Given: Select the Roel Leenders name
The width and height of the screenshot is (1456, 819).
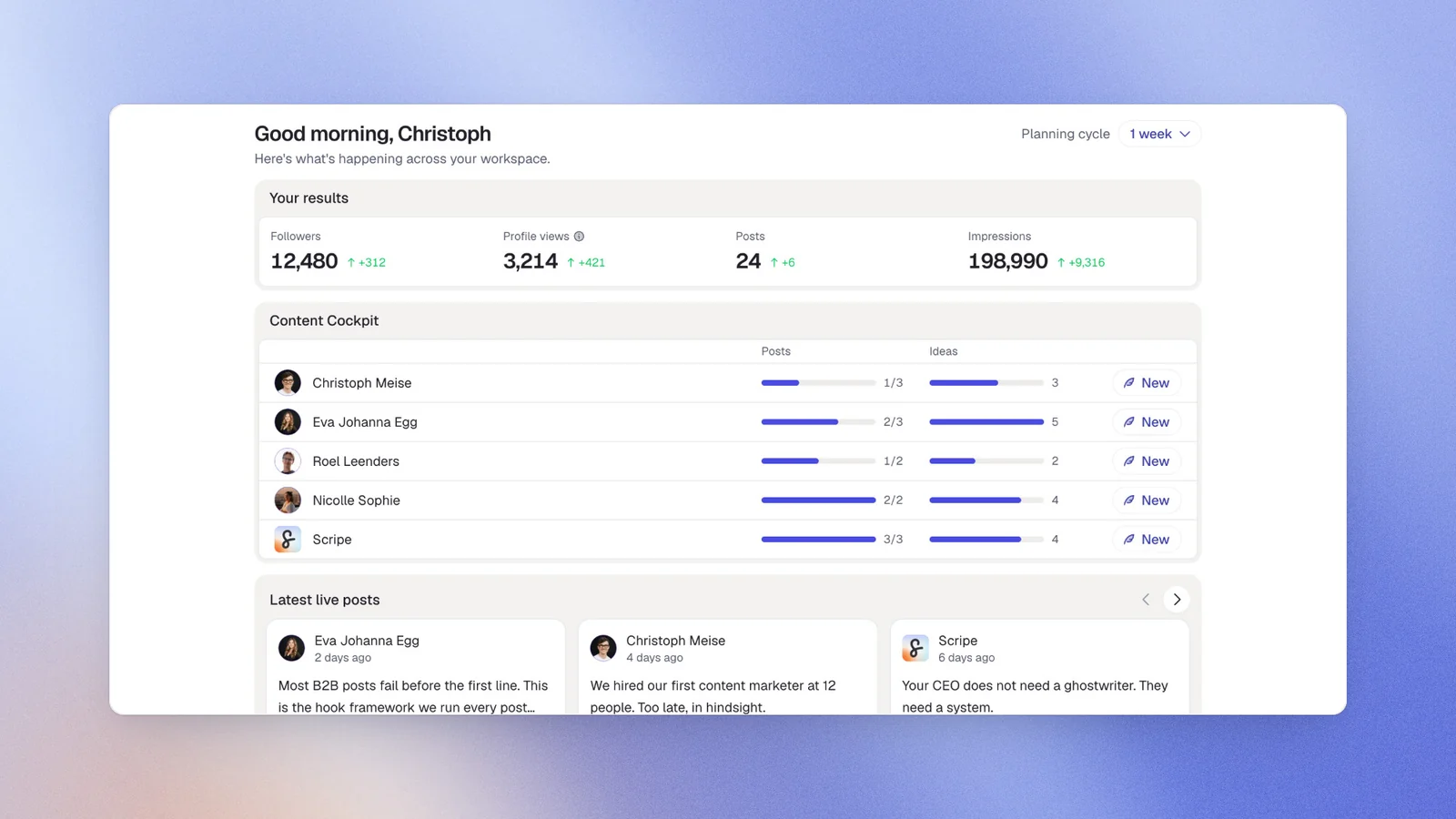Looking at the screenshot, I should point(356,461).
